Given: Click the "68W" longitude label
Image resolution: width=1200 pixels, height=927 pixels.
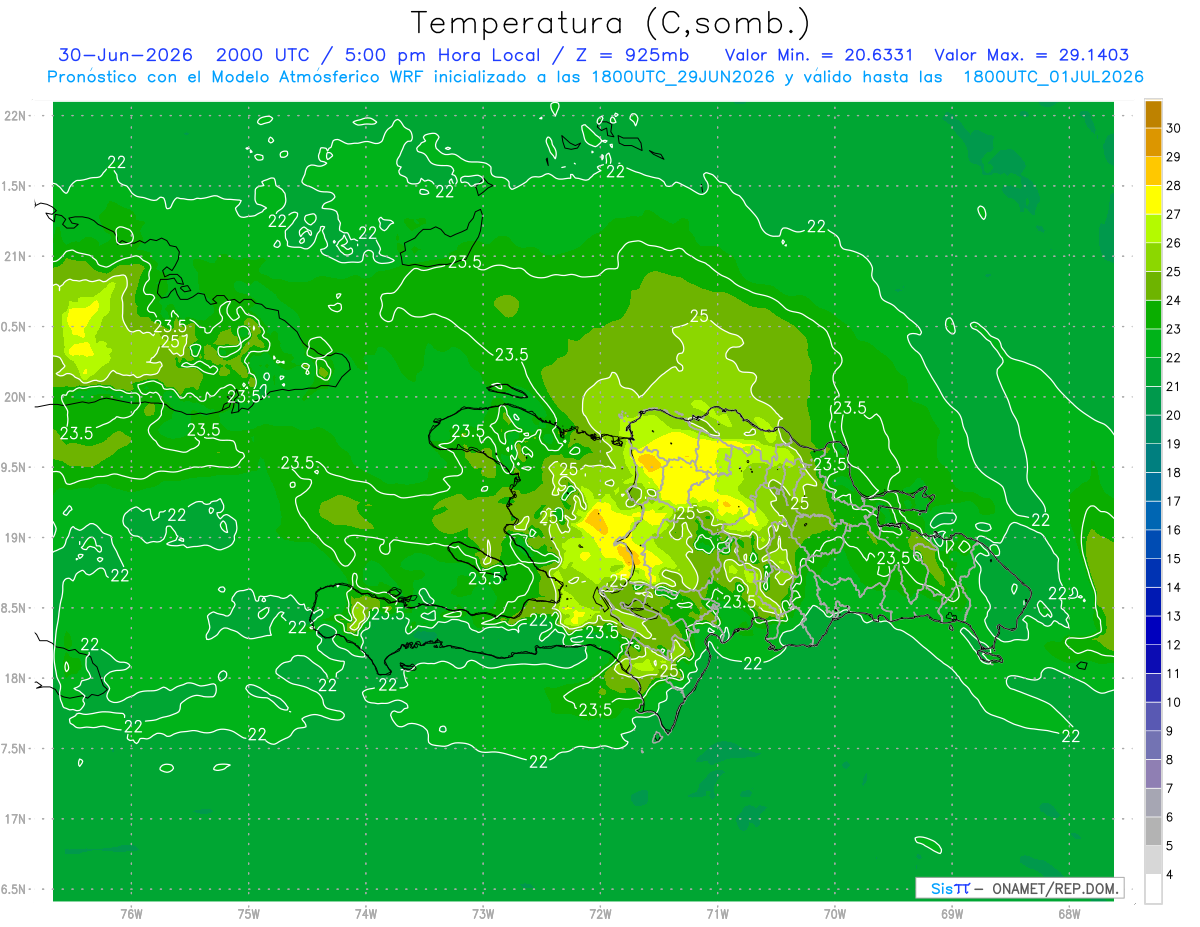Looking at the screenshot, I should point(1069,913).
